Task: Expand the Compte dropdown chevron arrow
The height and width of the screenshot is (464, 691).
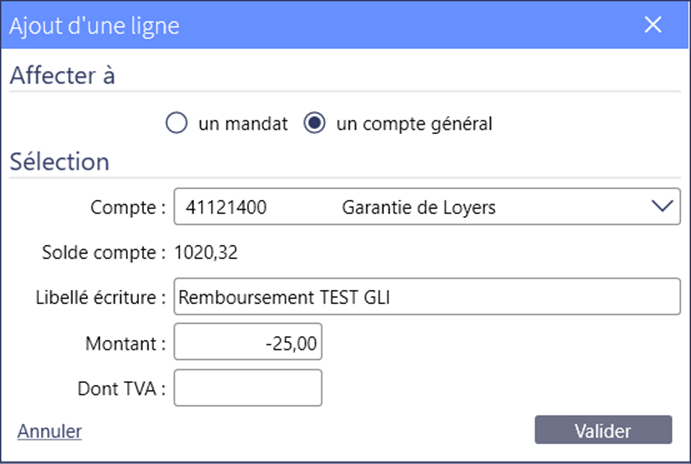Action: pos(662,206)
